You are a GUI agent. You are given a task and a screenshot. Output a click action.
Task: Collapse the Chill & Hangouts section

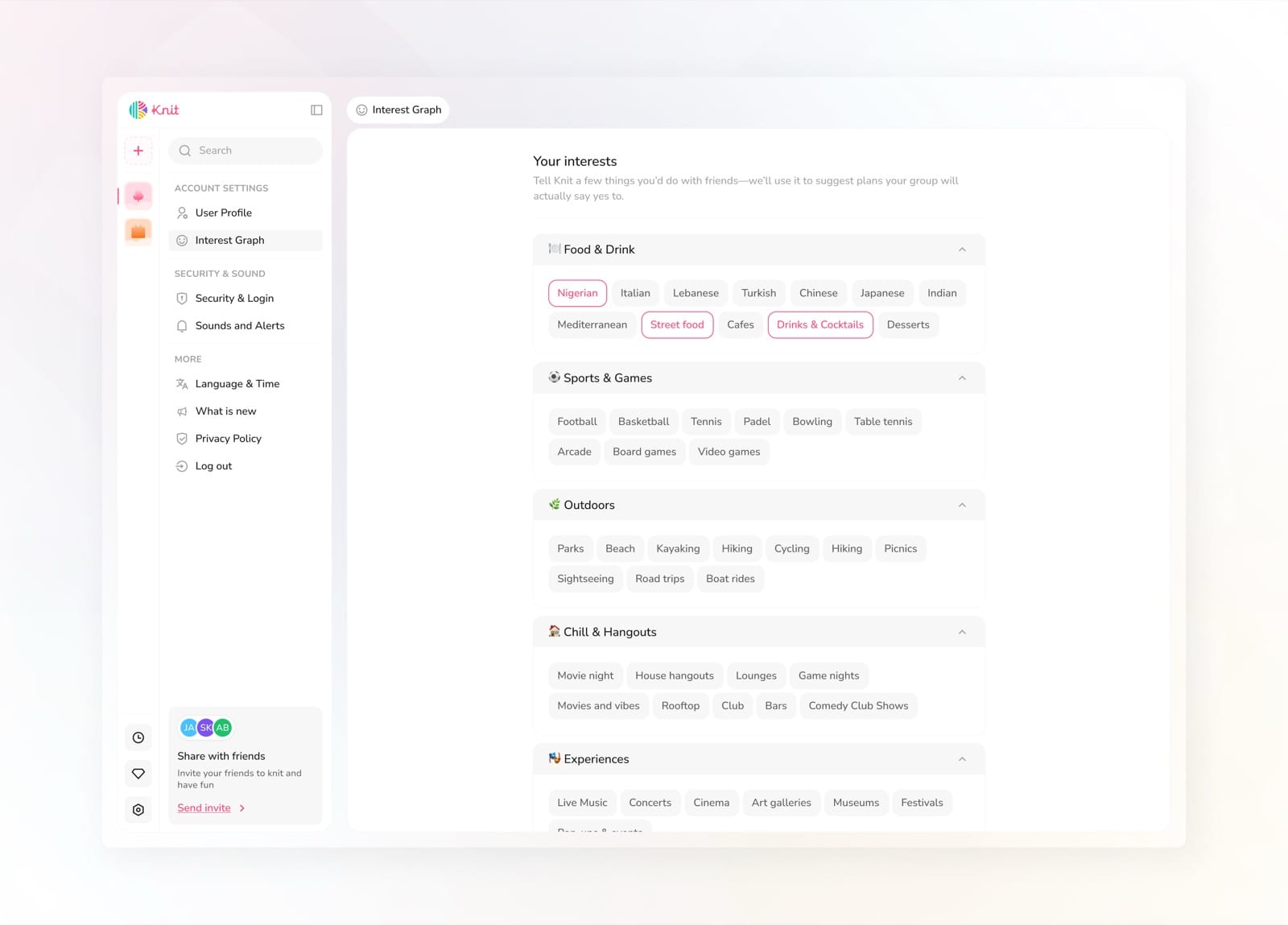tap(962, 632)
